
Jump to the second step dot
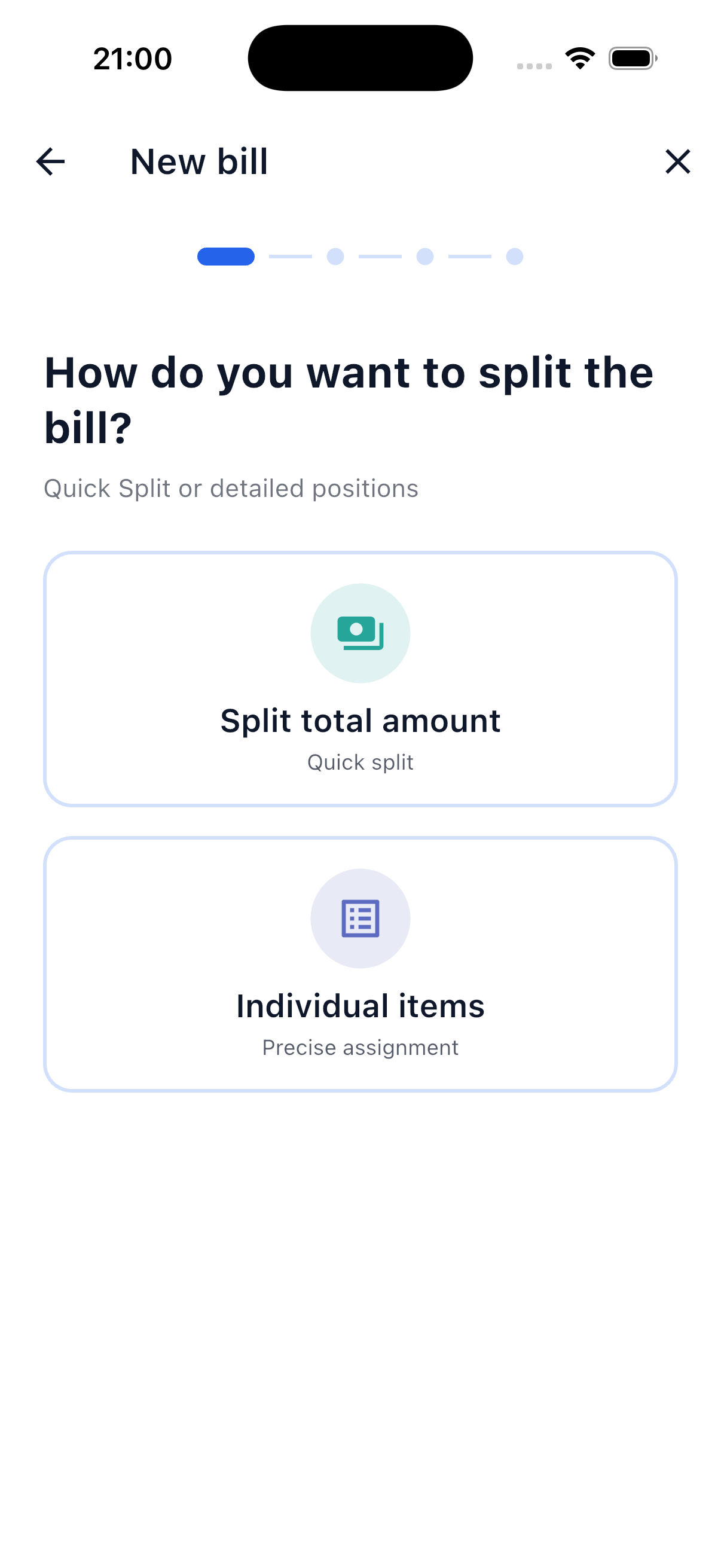[335, 257]
